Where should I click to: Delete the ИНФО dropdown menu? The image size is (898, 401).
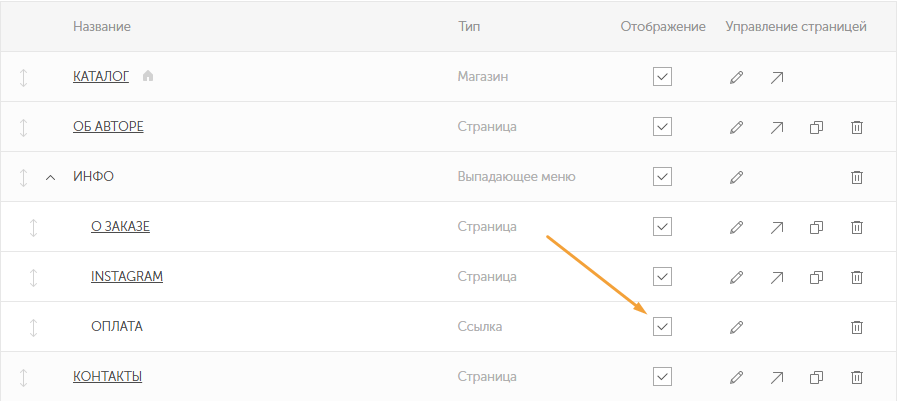[857, 177]
